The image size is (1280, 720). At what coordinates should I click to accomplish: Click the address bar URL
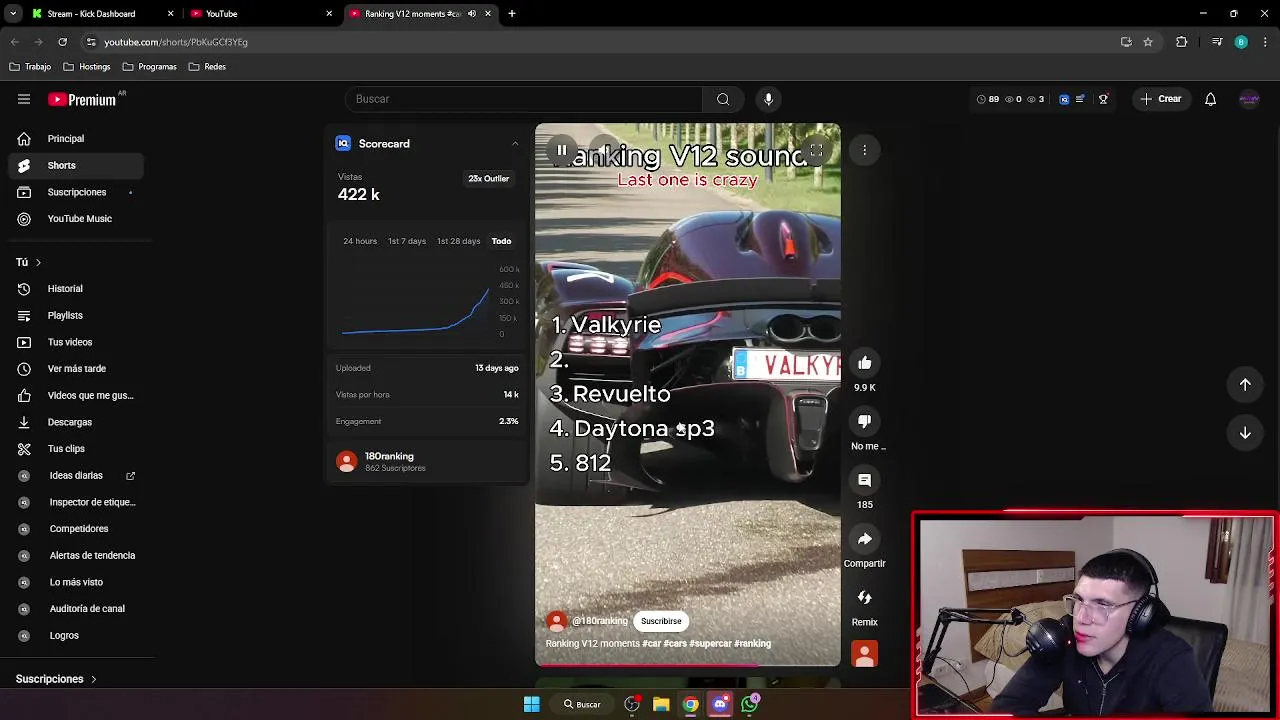point(176,42)
